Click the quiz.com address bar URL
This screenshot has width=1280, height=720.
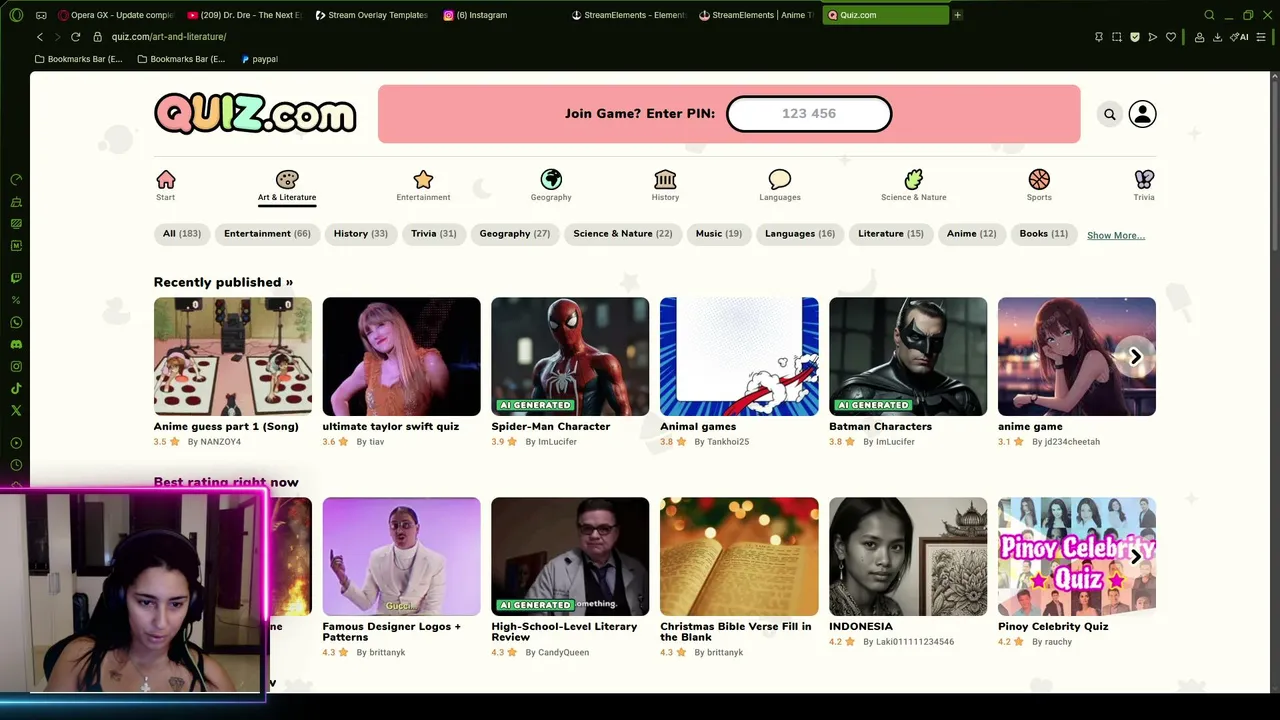pyautogui.click(x=169, y=37)
